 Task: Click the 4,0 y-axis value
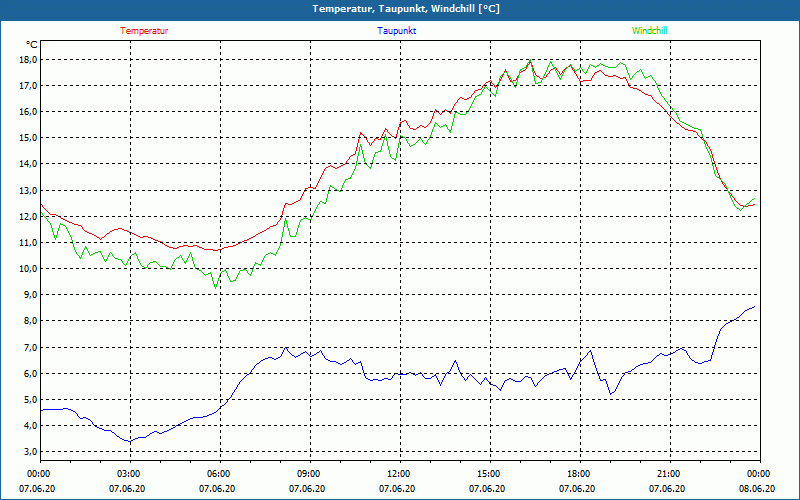tap(31, 426)
